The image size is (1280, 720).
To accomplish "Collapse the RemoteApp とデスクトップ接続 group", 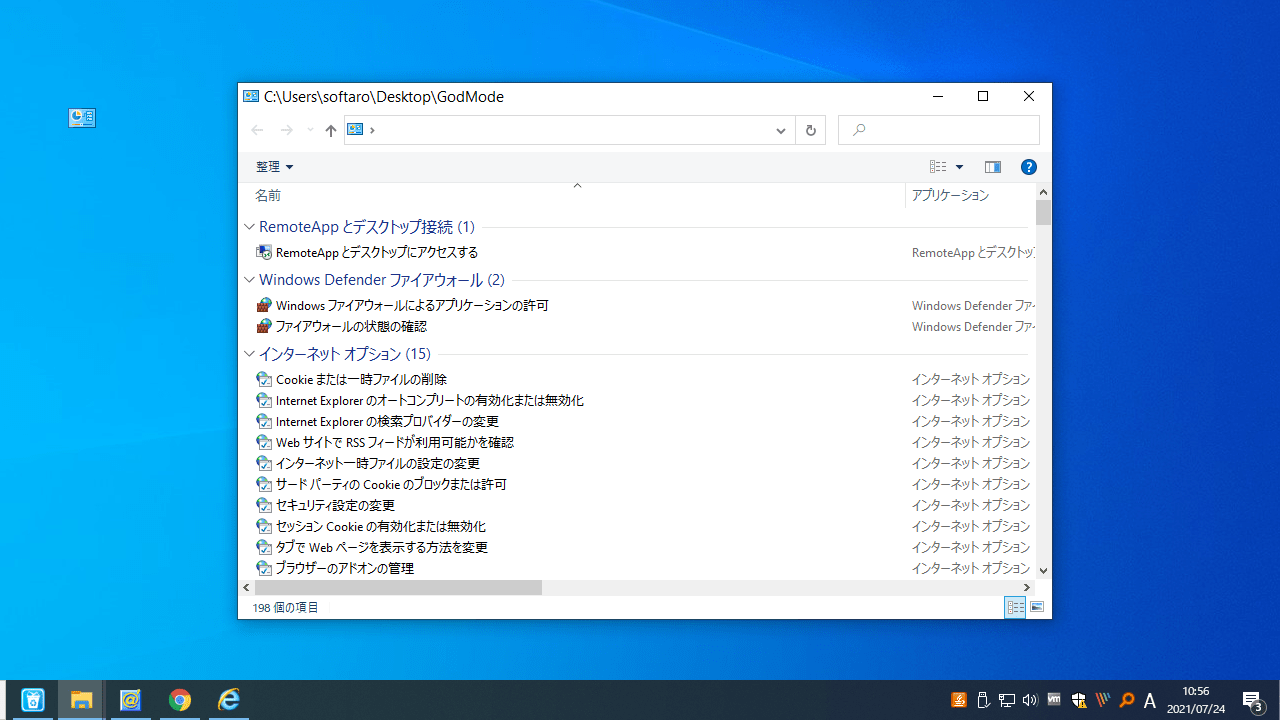I will [249, 227].
